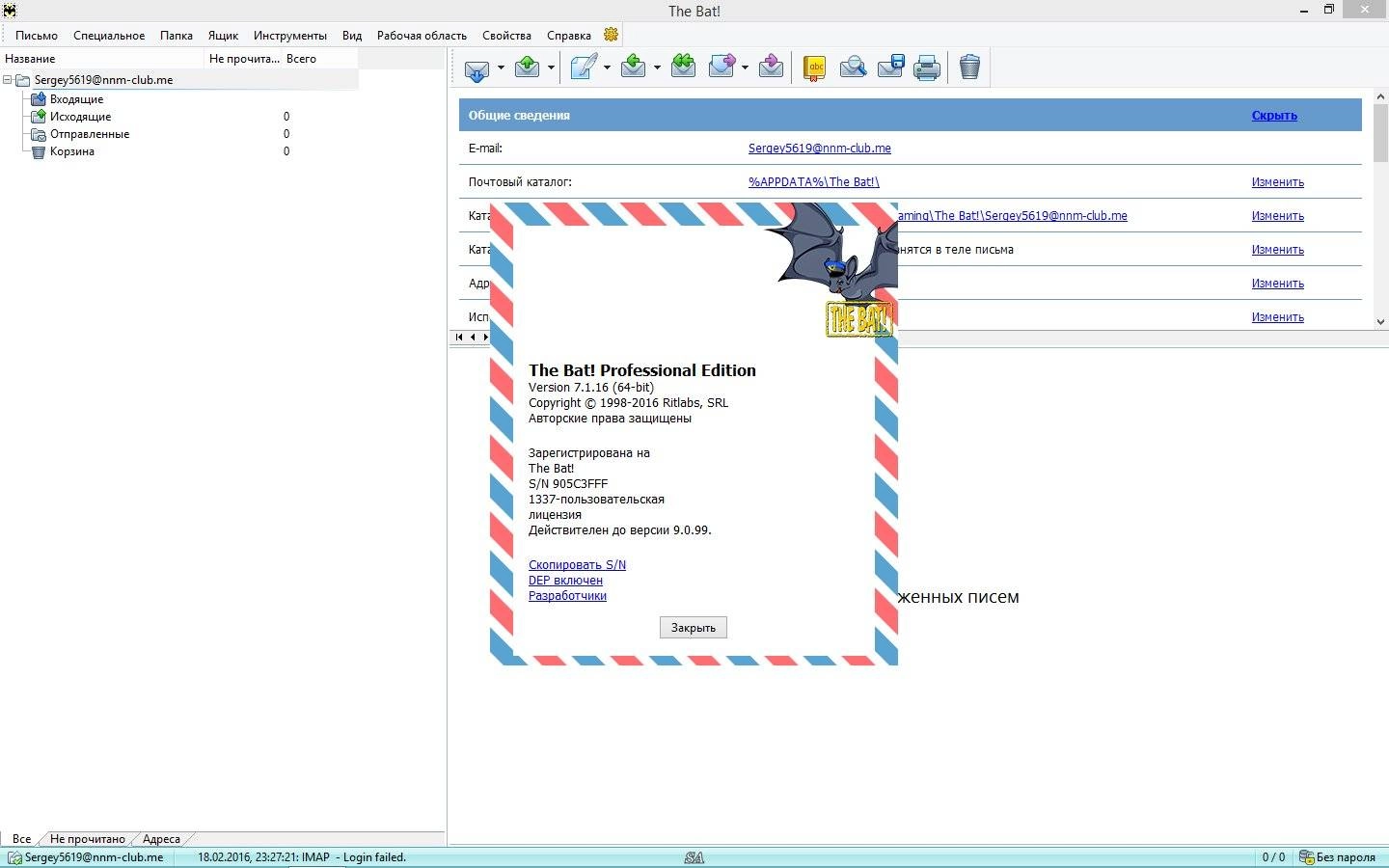This screenshot has height=868, width=1389.
Task: Click the account icon in the status bar
Action: pyautogui.click(x=14, y=857)
